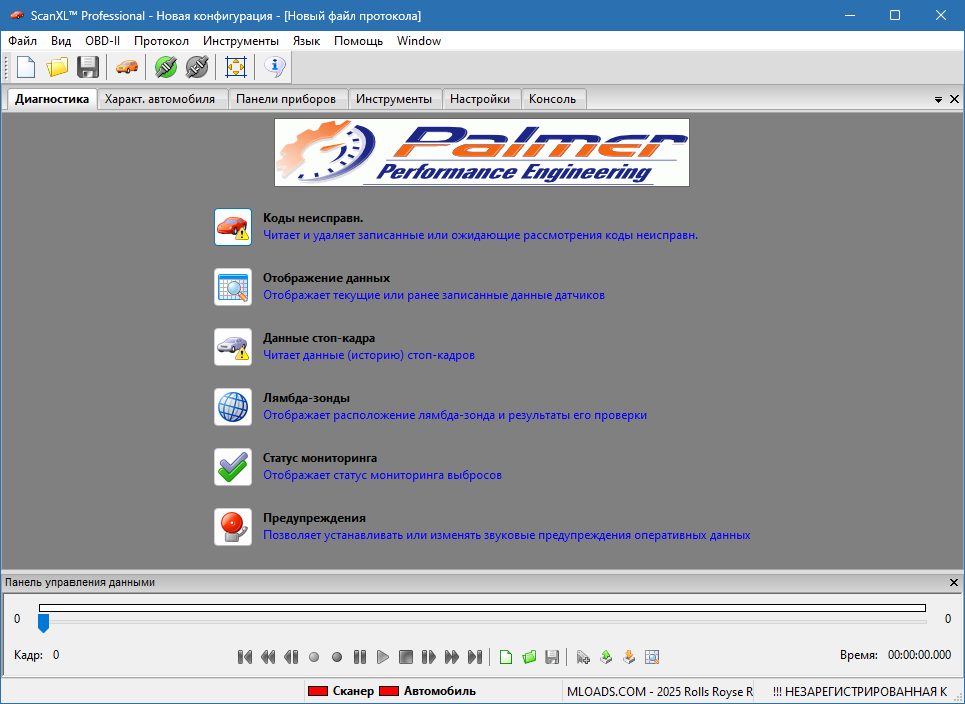Viewport: 965px width, 704px height.
Task: Open the Коды неисправн. trouble codes icon
Action: pyautogui.click(x=231, y=226)
